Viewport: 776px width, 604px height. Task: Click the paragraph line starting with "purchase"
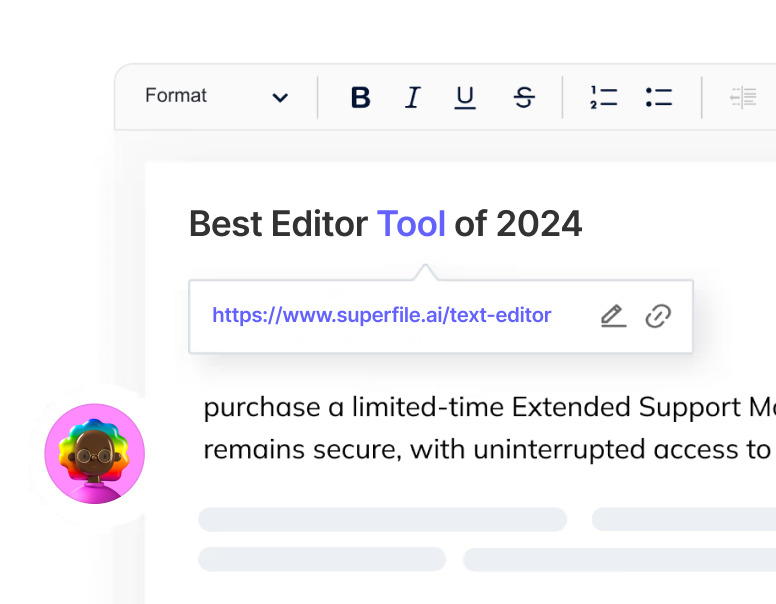[x=480, y=408]
